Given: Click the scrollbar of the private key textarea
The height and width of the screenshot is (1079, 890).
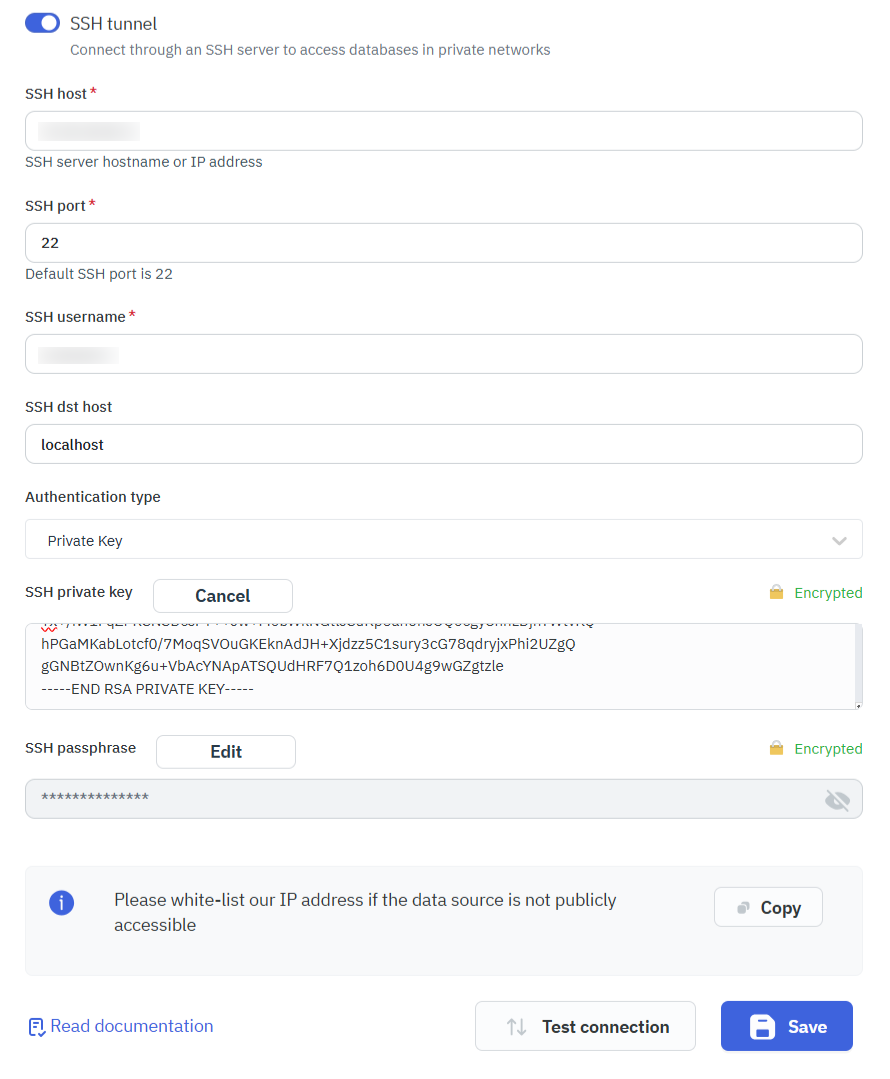Looking at the screenshot, I should click(856, 660).
